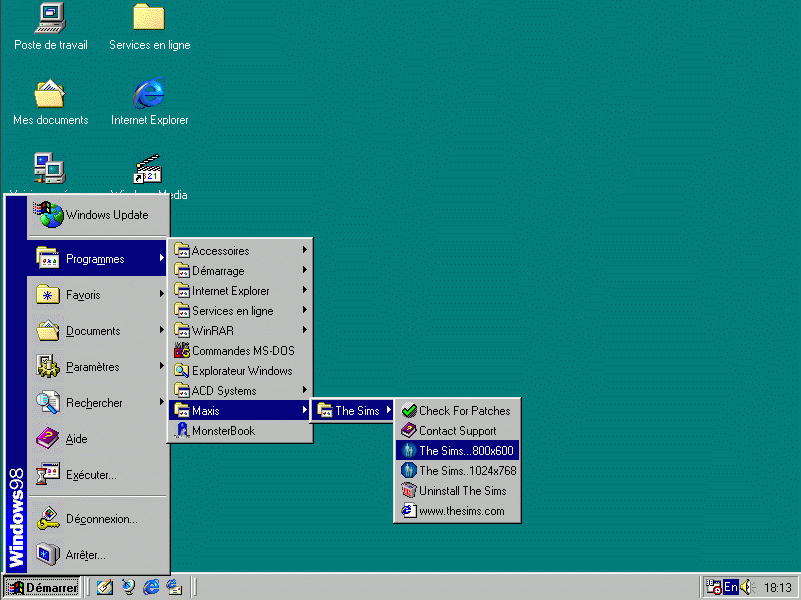Click the MonsterBook program icon
Viewport: 801px width, 600px height.
tap(182, 431)
